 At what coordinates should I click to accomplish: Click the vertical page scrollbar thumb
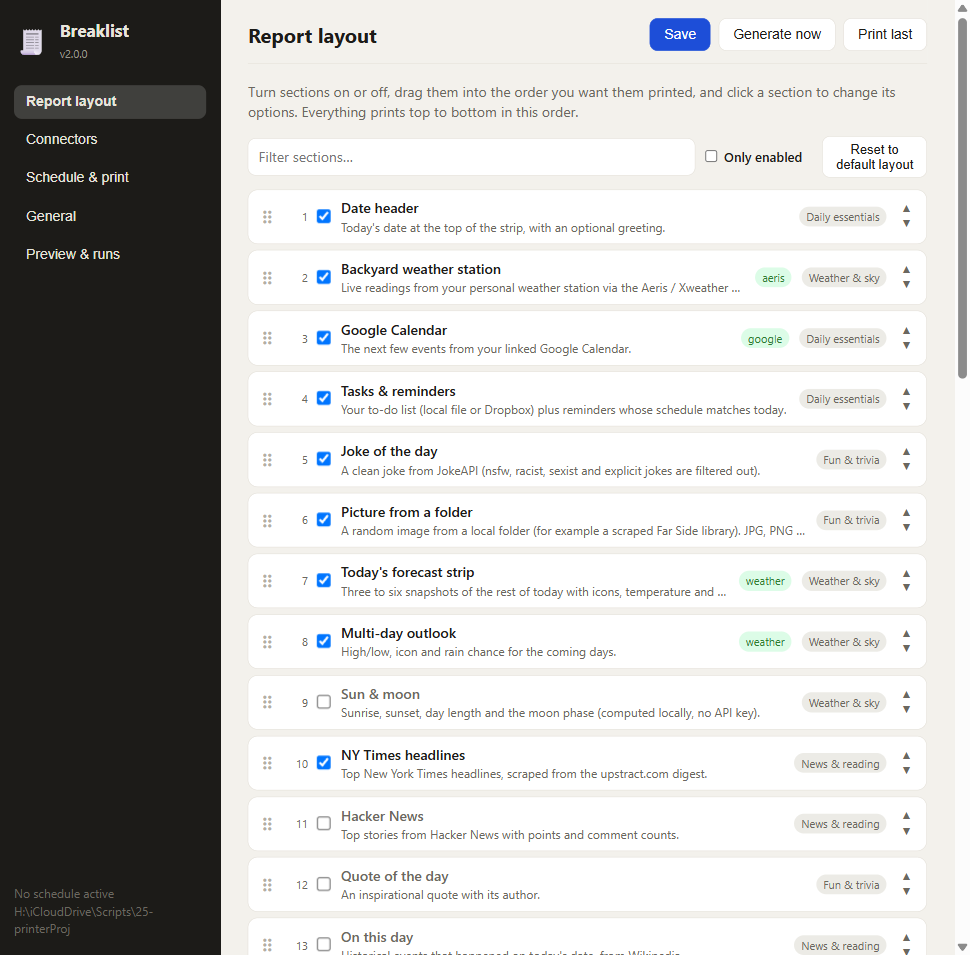[x=962, y=198]
